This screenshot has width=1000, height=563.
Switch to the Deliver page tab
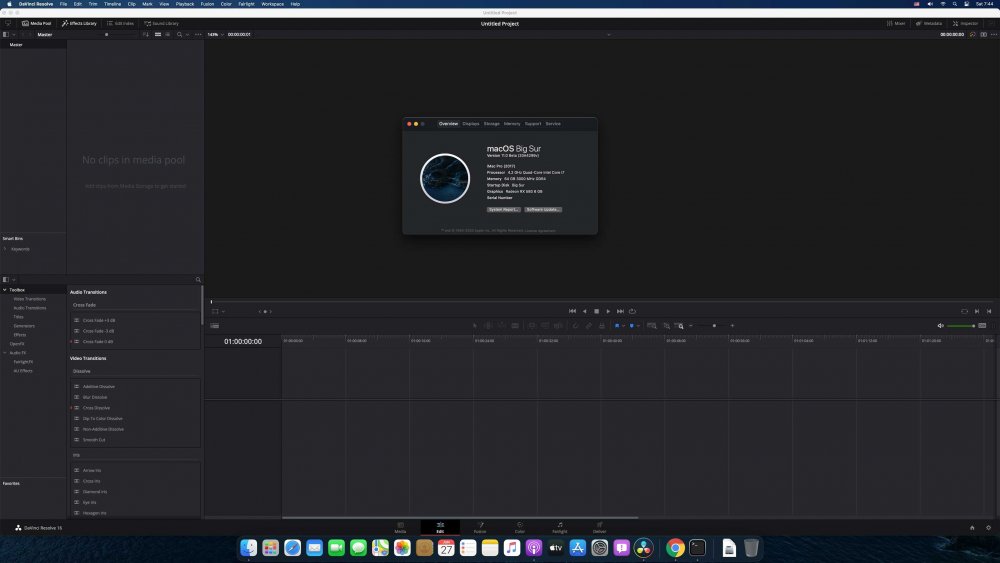click(x=599, y=527)
